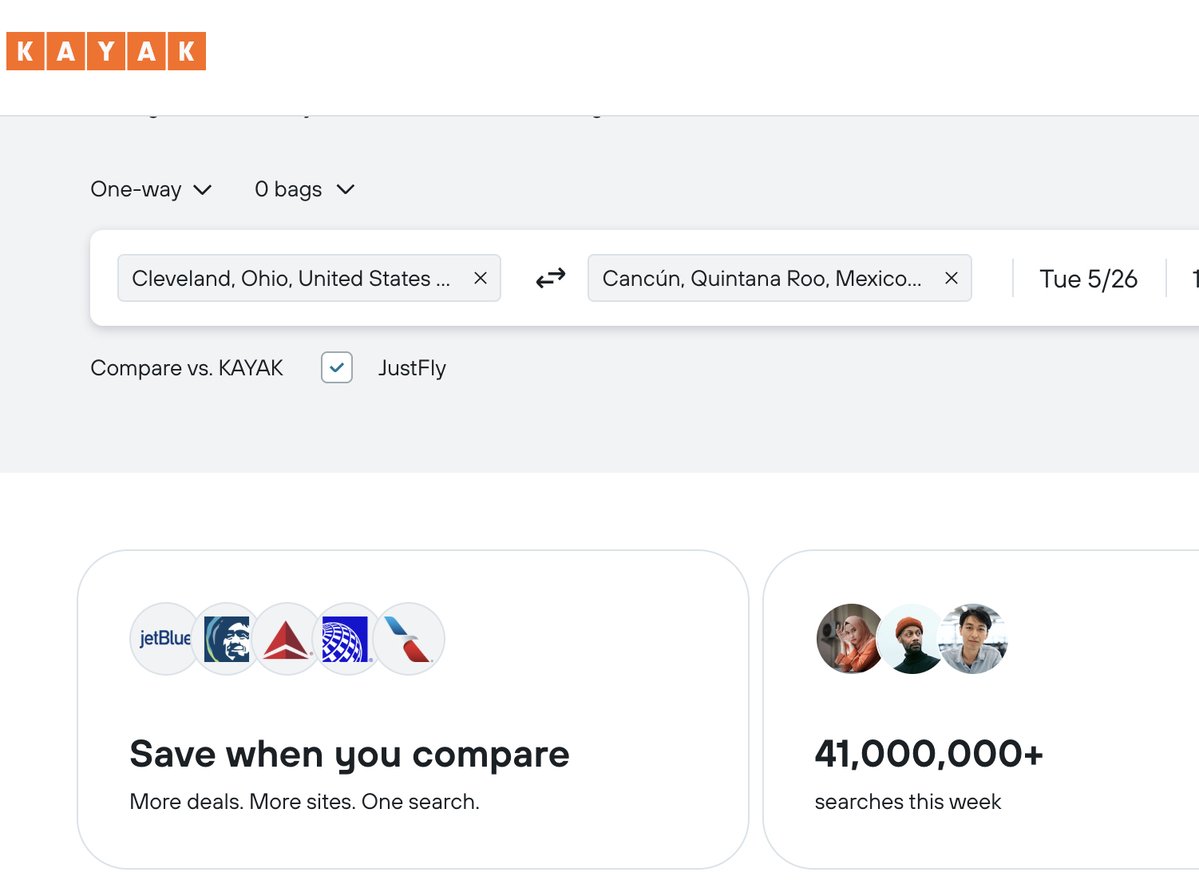Click the American Airlines logo
Viewport: 1199px width, 896px height.
(x=409, y=638)
